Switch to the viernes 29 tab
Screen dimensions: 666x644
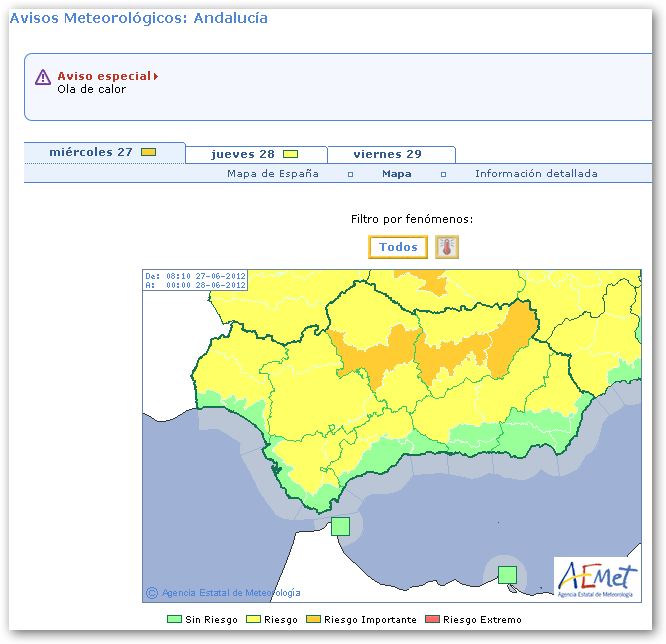(x=387, y=154)
